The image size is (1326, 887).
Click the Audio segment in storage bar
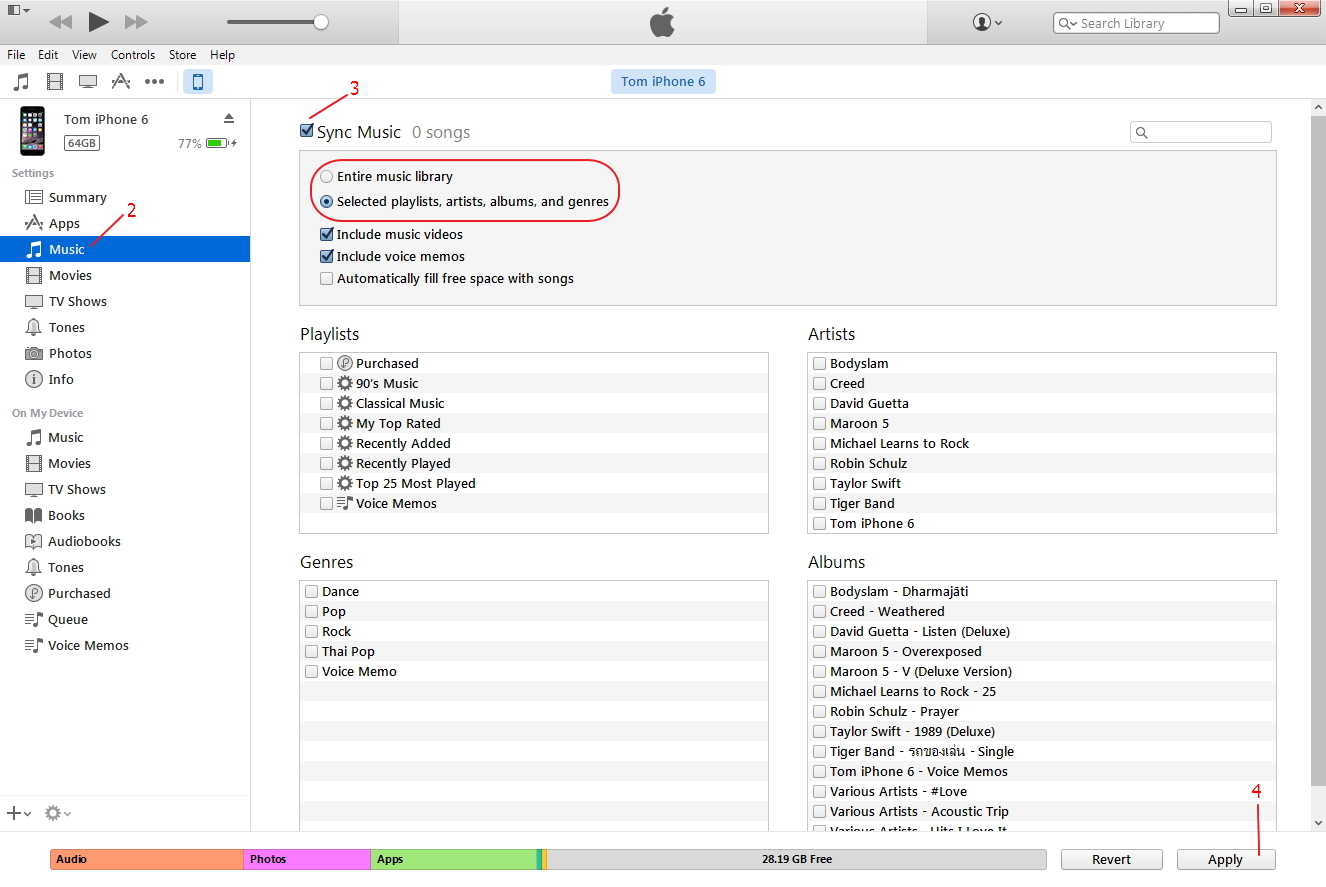coord(147,859)
